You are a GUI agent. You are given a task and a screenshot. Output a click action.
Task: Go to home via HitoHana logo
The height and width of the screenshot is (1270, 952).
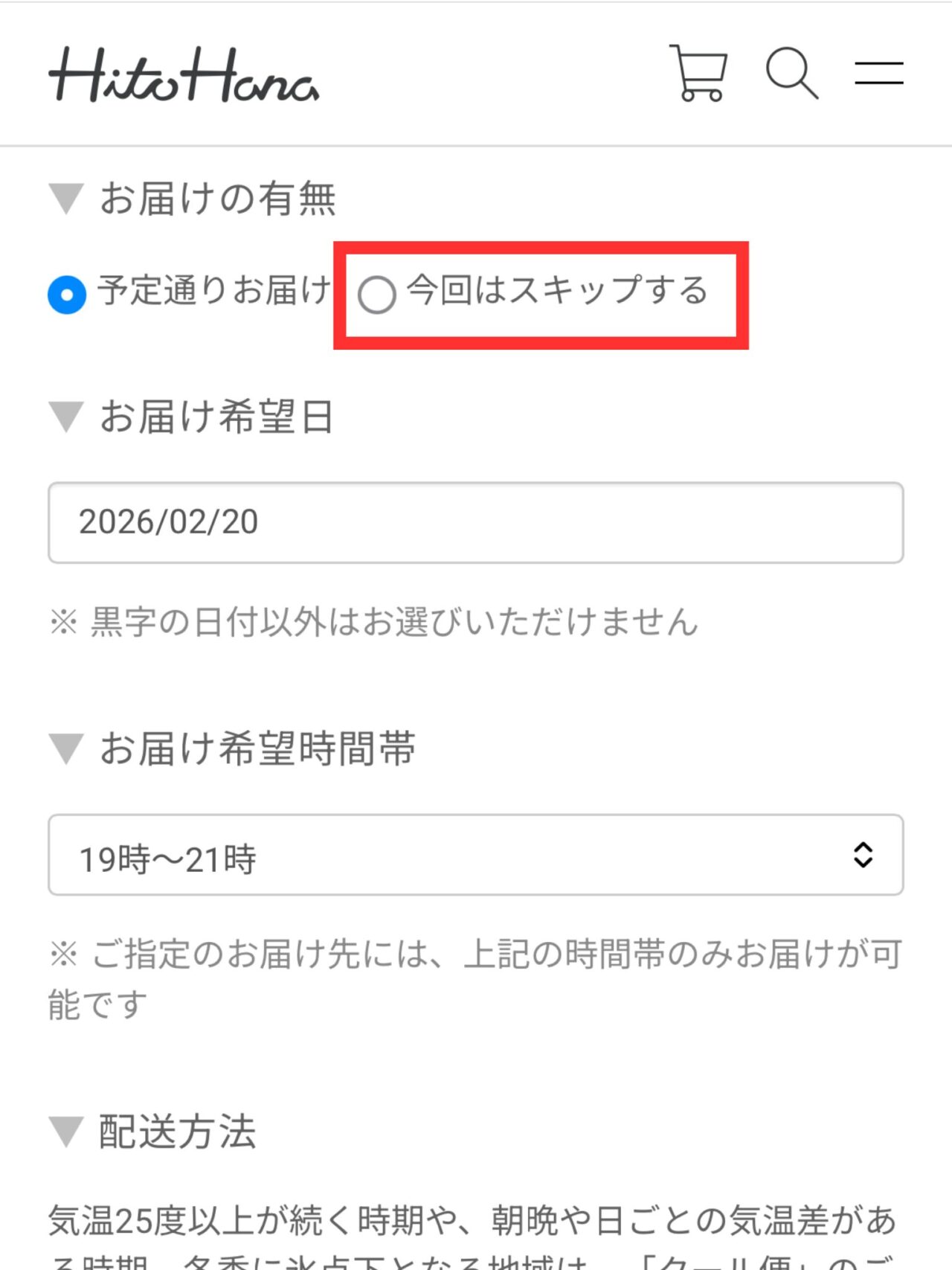coord(184,74)
